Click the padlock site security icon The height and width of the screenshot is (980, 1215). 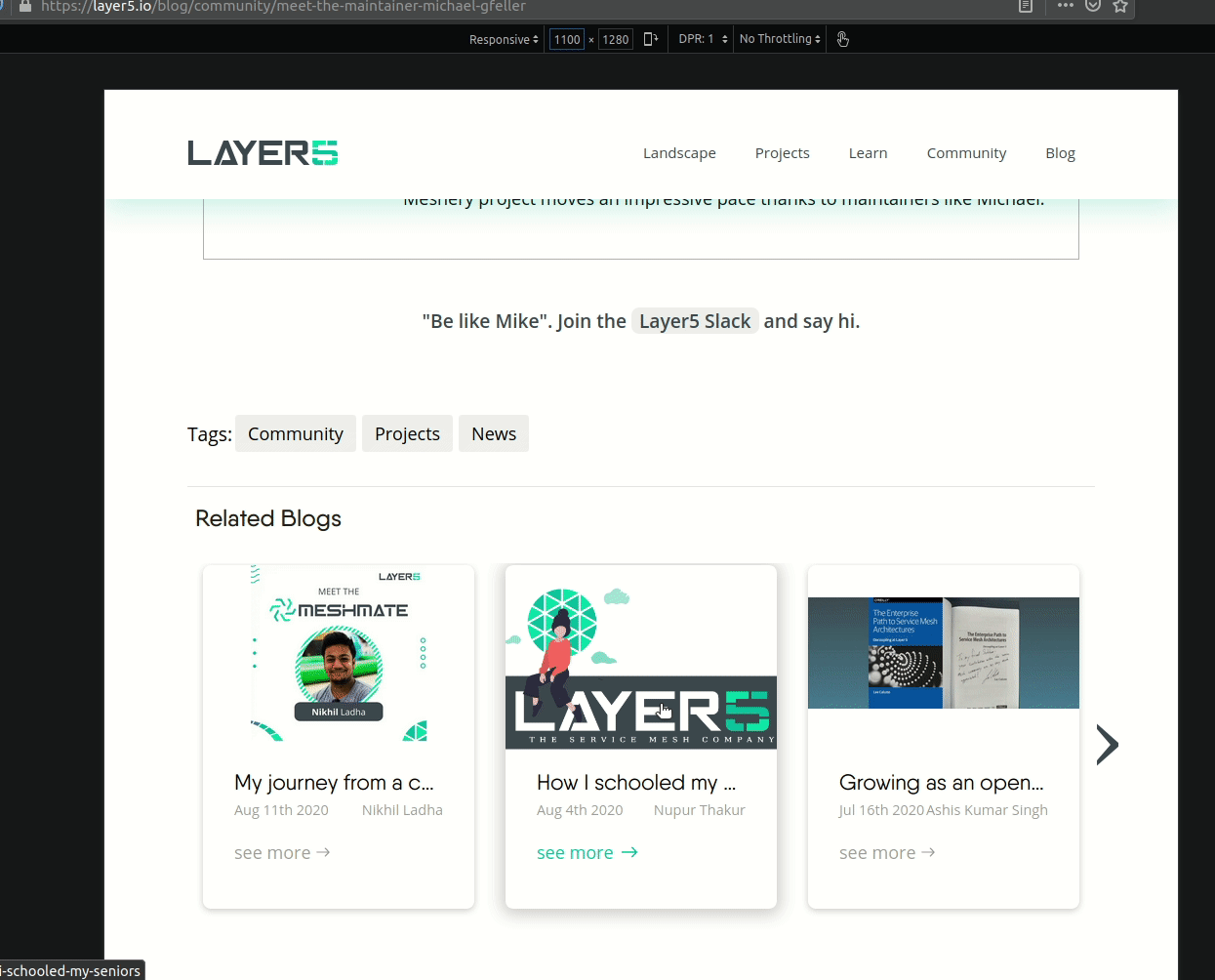(x=25, y=6)
